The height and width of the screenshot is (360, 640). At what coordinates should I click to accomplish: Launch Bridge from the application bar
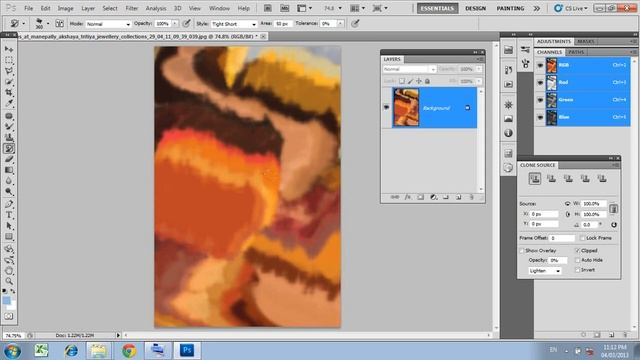267,8
